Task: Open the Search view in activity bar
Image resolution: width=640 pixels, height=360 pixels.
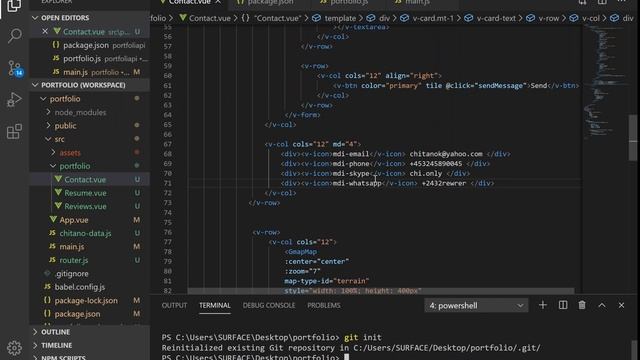Action: click(x=14, y=36)
